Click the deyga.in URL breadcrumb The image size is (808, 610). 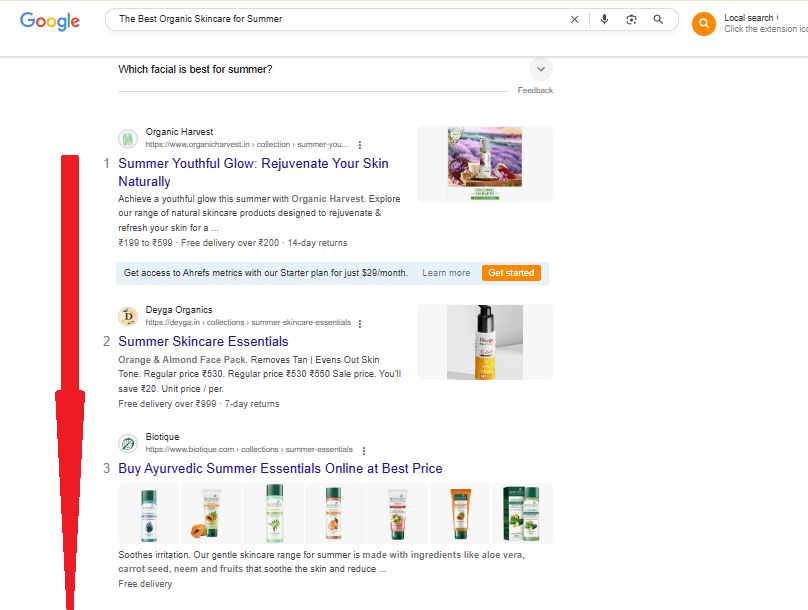(248, 323)
